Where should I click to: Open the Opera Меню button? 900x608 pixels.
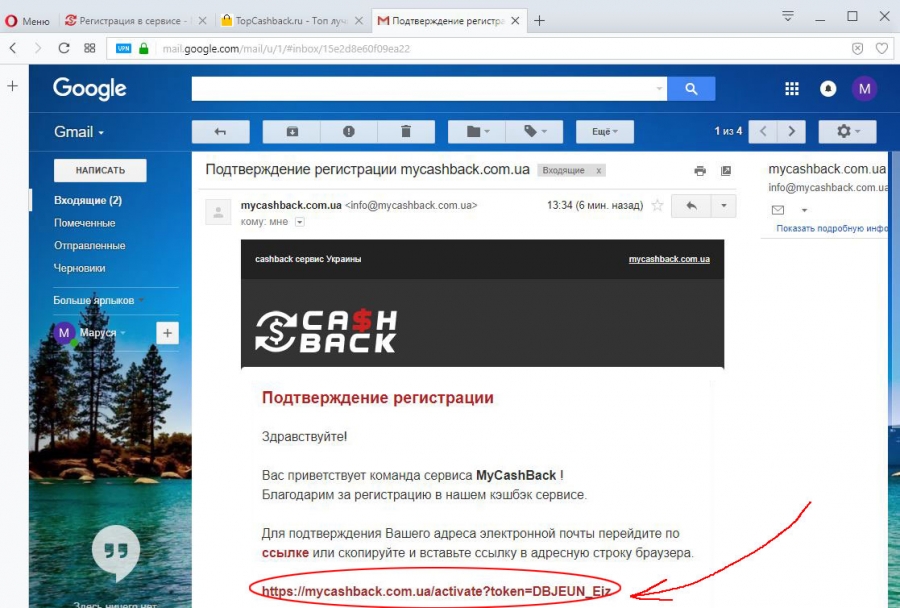pyautogui.click(x=27, y=21)
